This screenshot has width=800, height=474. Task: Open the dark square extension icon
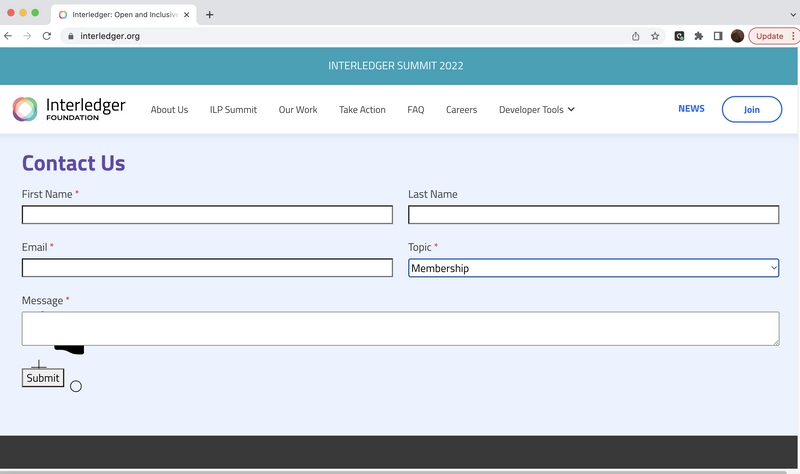[679, 36]
